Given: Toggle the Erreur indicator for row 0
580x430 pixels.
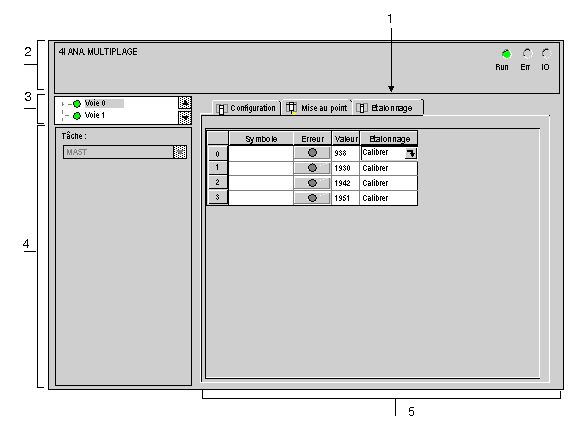Looking at the screenshot, I should pos(312,152).
